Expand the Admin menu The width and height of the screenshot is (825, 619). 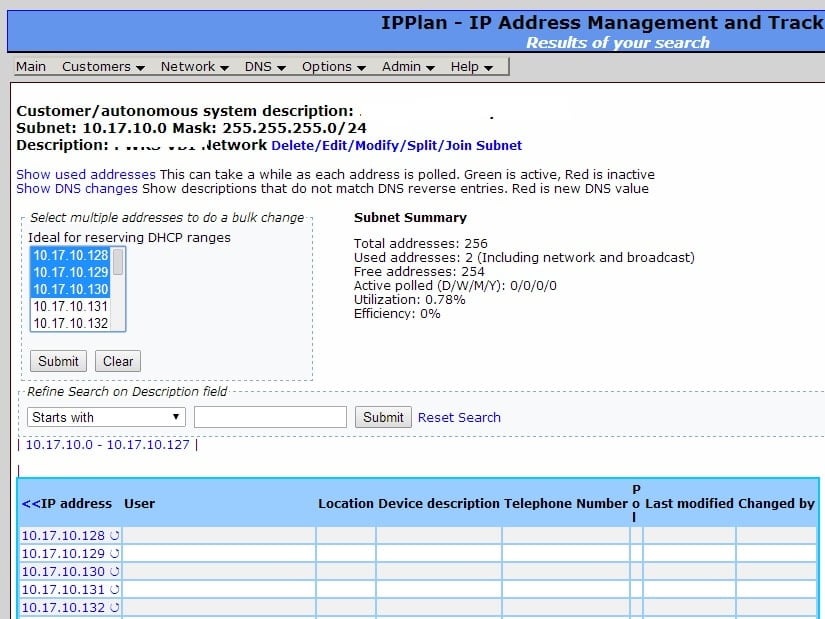pyautogui.click(x=408, y=67)
